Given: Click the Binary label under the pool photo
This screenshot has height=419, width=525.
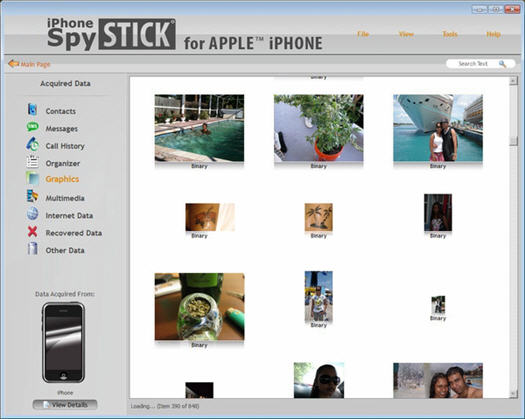Looking at the screenshot, I should 199,166.
